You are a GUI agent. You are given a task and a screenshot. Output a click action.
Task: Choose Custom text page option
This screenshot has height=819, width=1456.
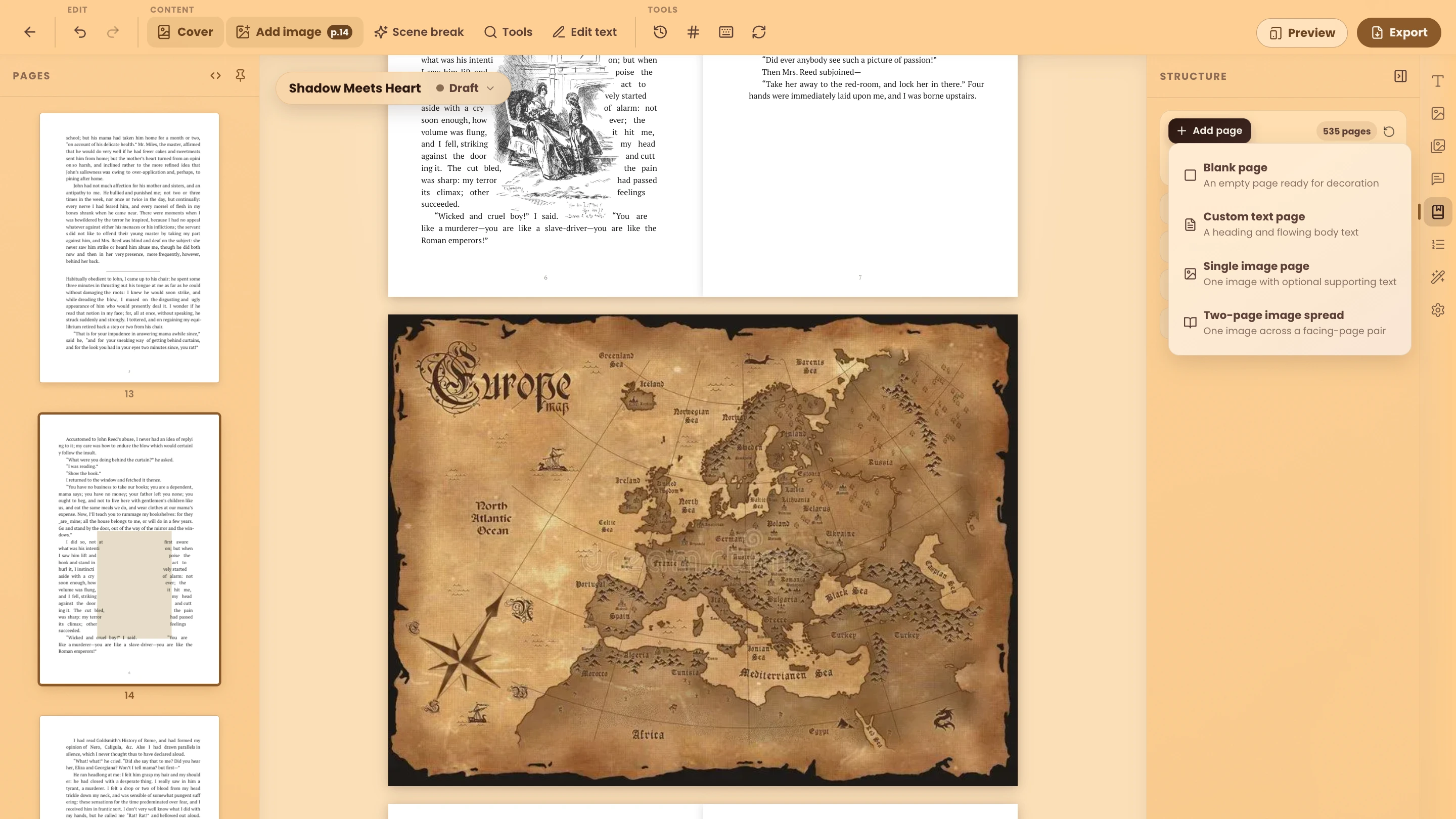1290,224
